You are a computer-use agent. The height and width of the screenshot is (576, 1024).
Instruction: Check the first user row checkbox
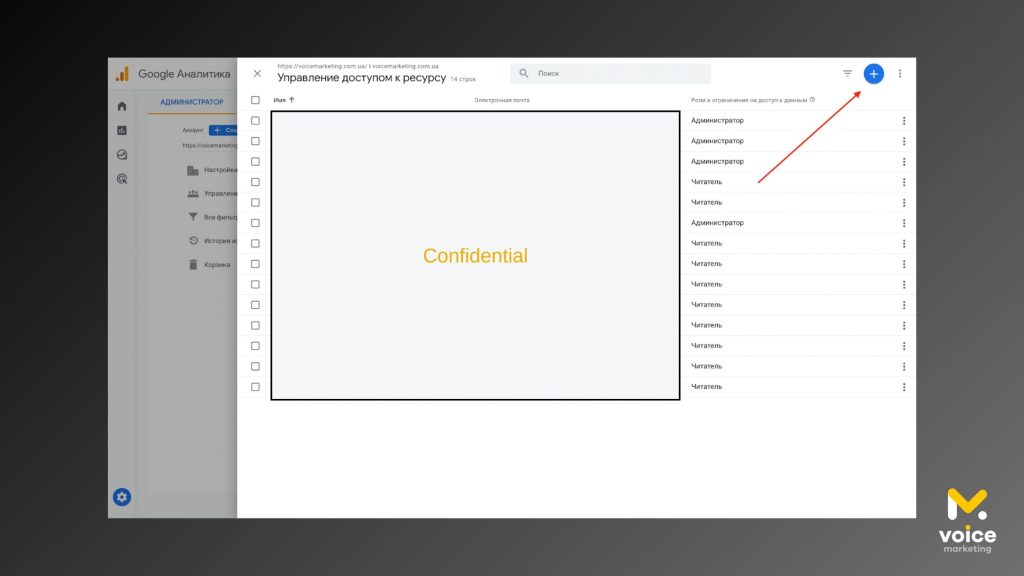click(x=255, y=121)
